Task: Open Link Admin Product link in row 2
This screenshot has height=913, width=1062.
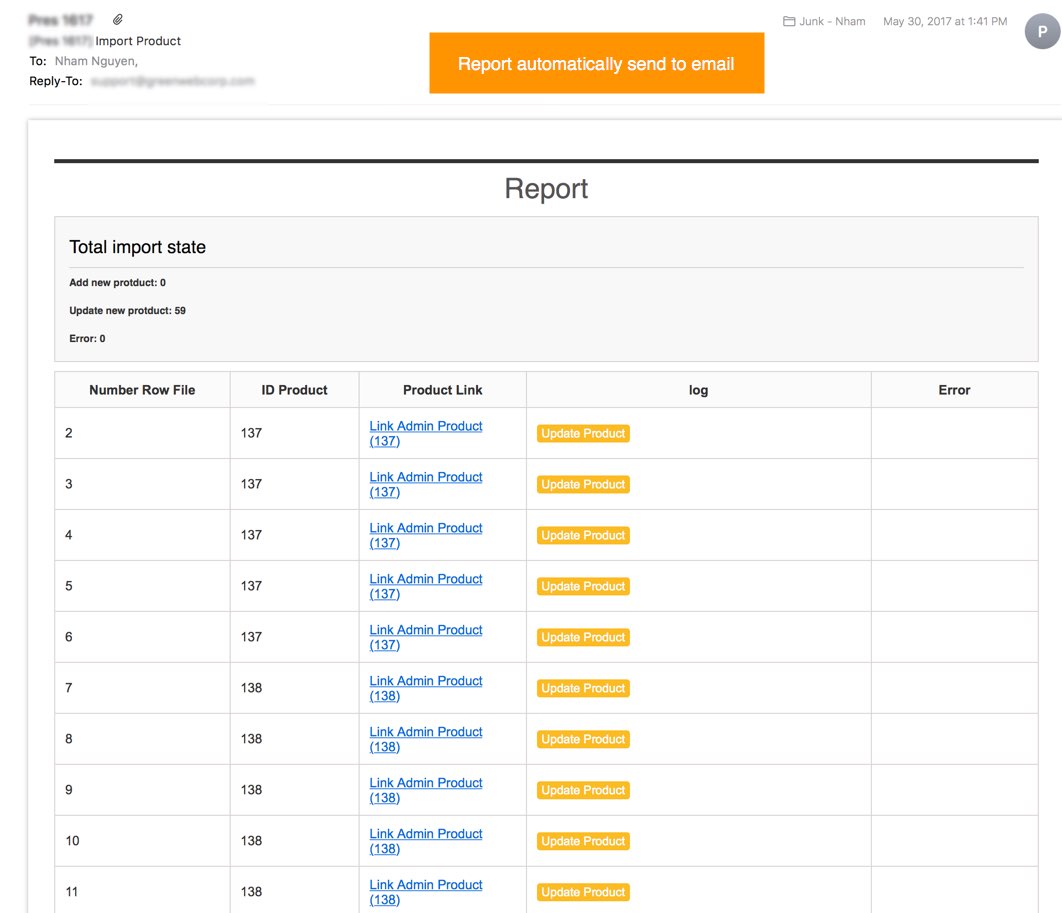Action: (425, 433)
